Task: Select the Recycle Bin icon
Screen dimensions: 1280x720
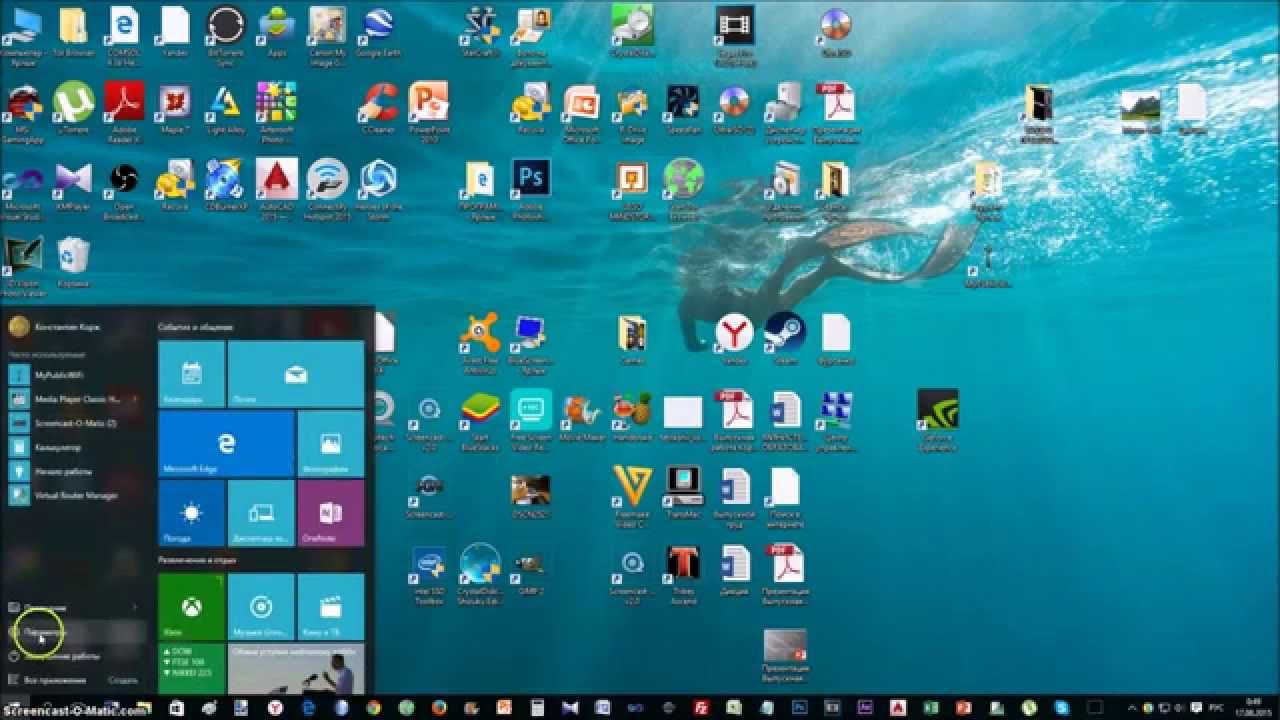Action: coord(73,262)
